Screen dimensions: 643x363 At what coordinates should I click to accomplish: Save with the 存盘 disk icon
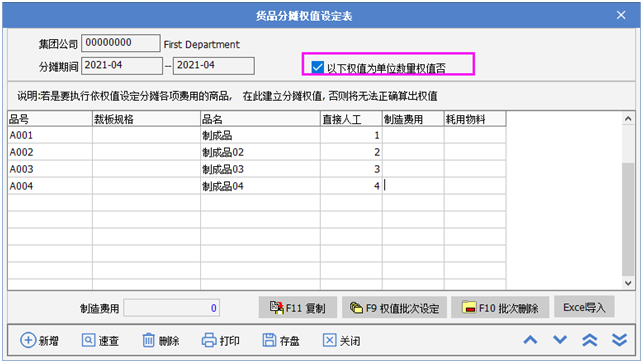tap(269, 340)
